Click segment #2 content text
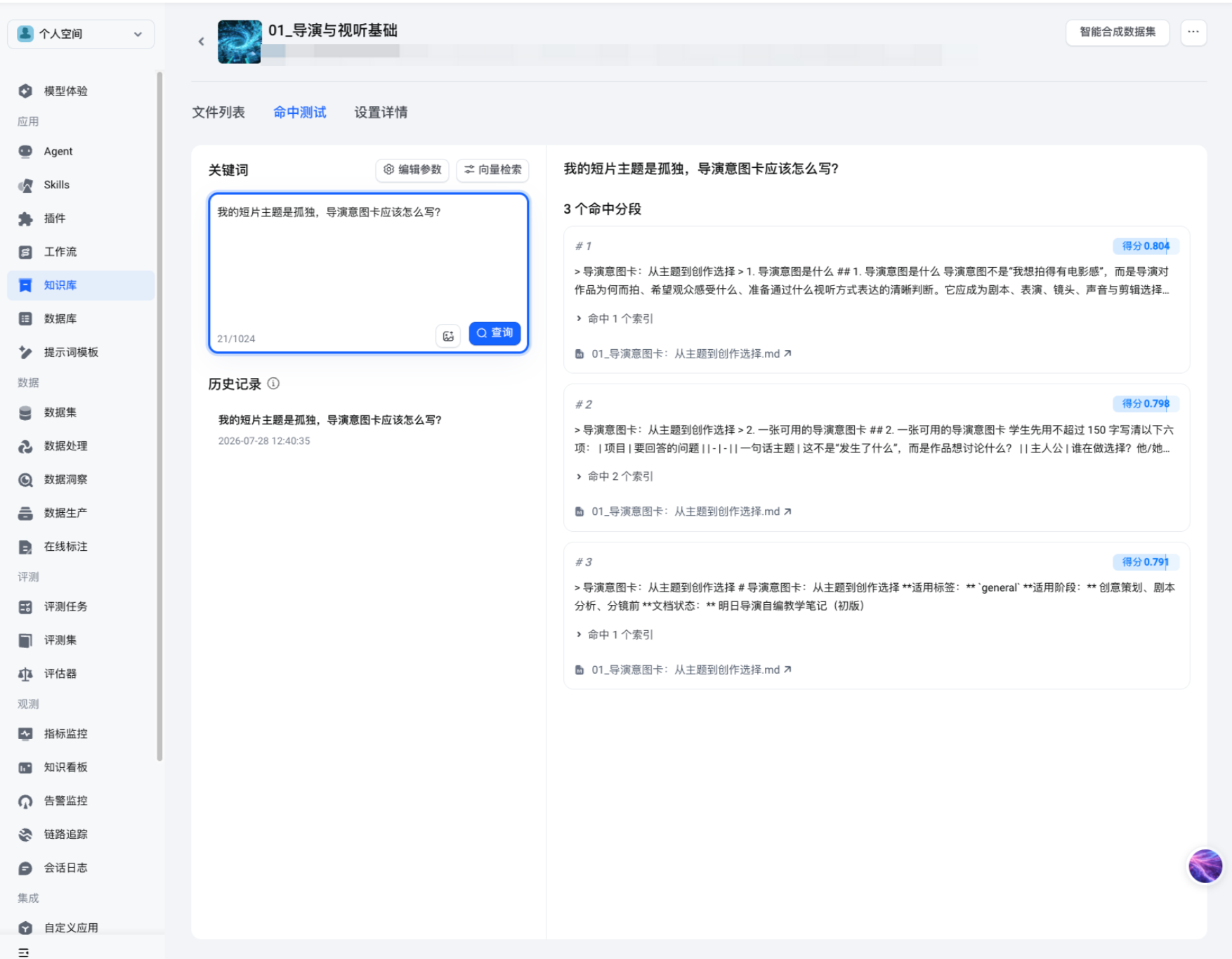This screenshot has width=1232, height=959. coord(872,438)
